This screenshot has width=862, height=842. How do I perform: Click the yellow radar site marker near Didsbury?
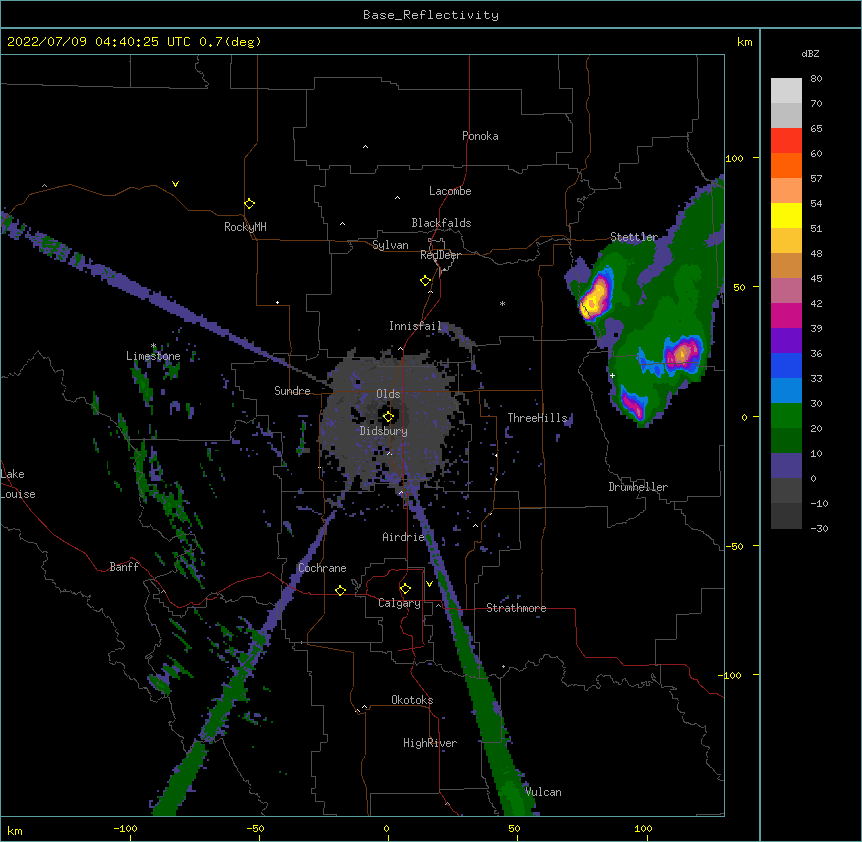tap(388, 416)
